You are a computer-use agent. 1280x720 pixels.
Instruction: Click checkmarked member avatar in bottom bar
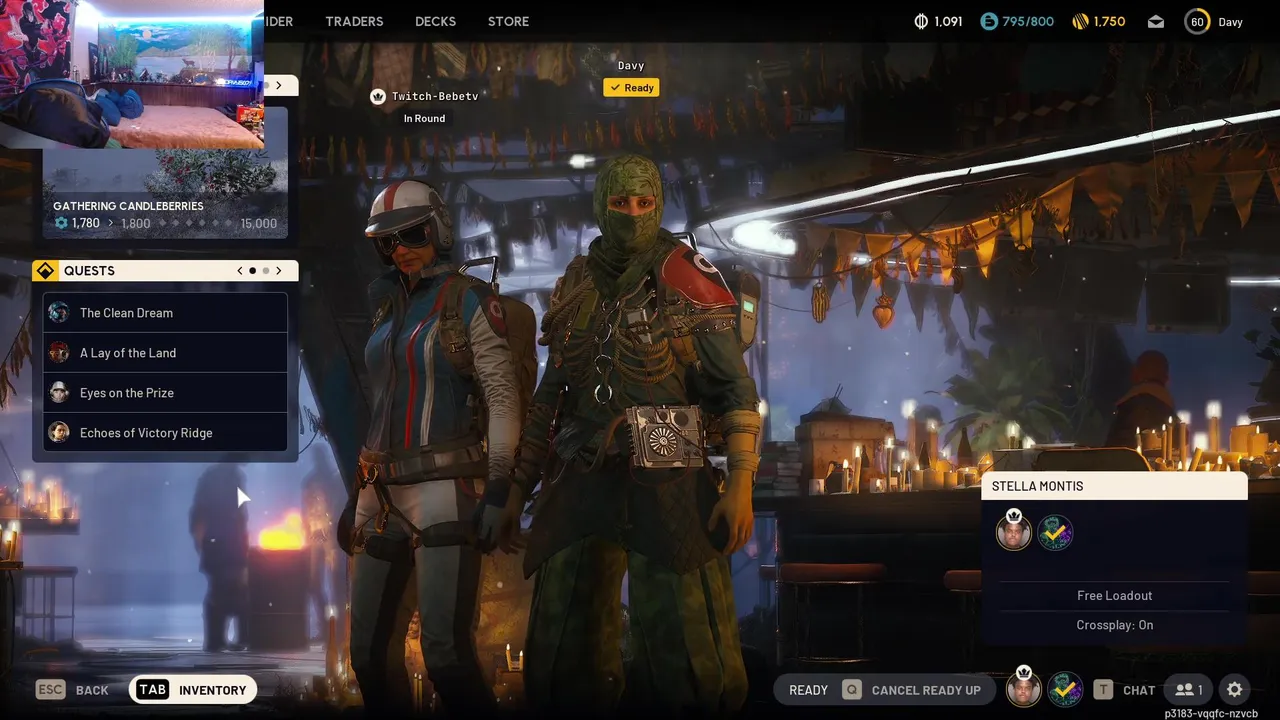click(x=1065, y=689)
